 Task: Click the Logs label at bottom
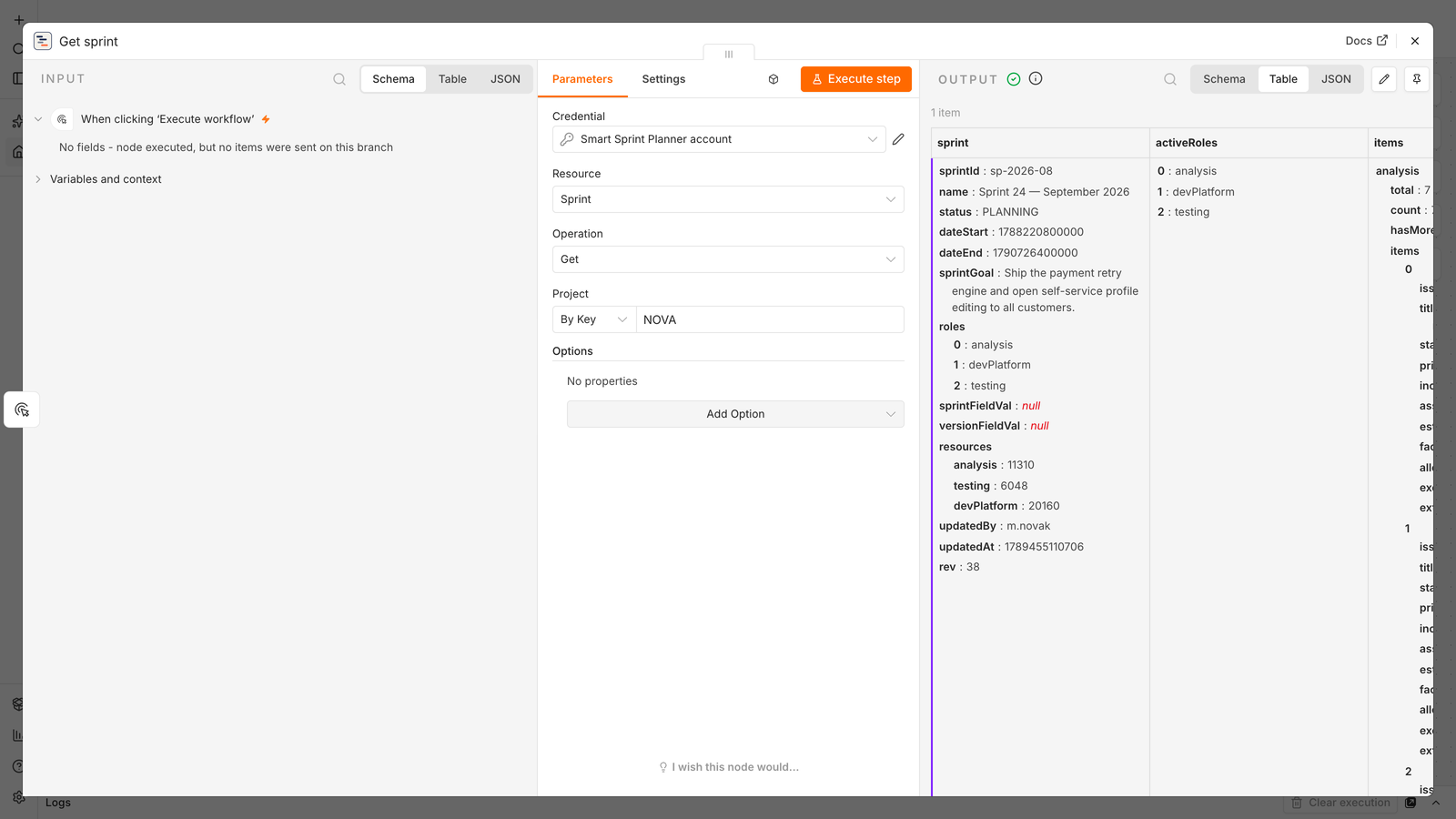point(58,803)
